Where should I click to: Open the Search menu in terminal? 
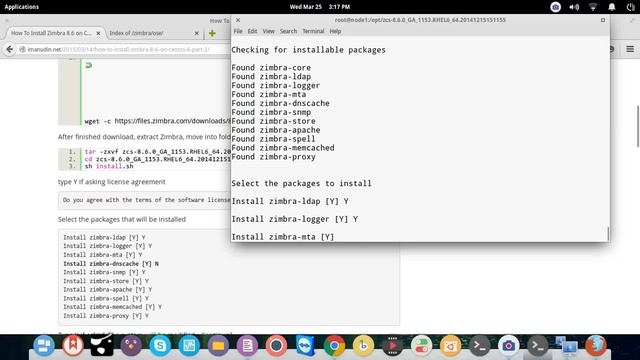pyautogui.click(x=288, y=31)
